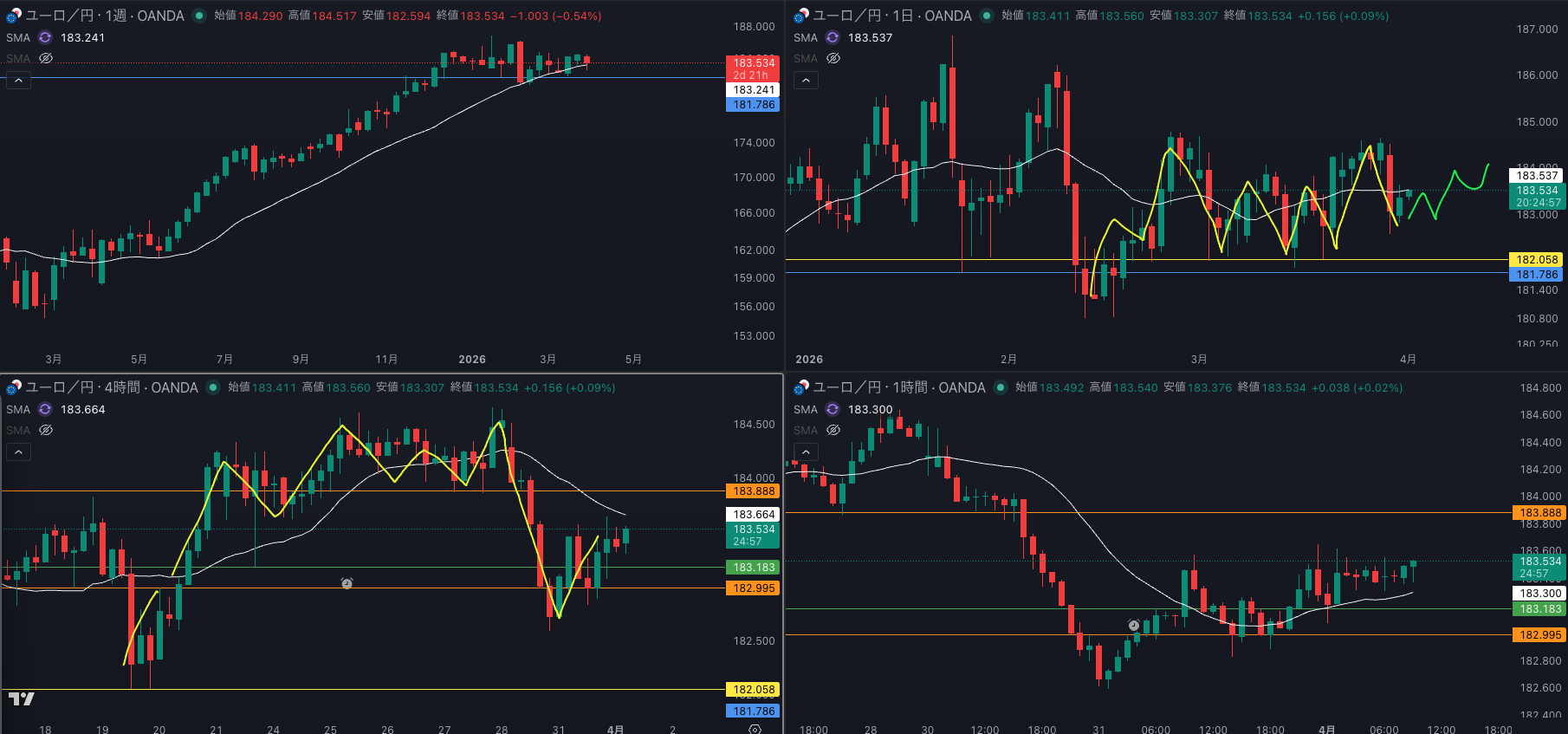Click the SMA 183.300 legend on 1-hour chart

coord(870,409)
